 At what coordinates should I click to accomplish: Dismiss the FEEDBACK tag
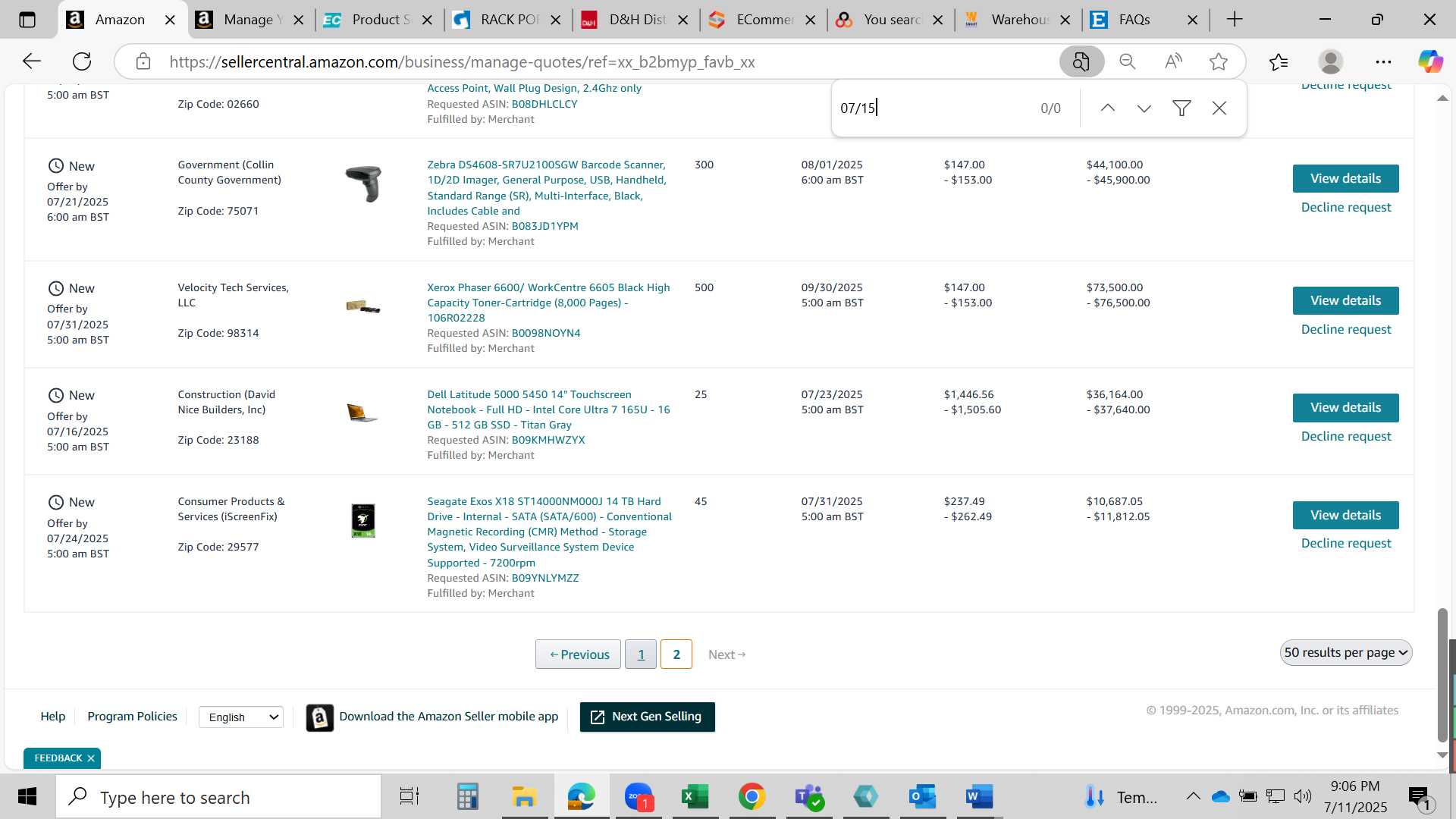[91, 758]
